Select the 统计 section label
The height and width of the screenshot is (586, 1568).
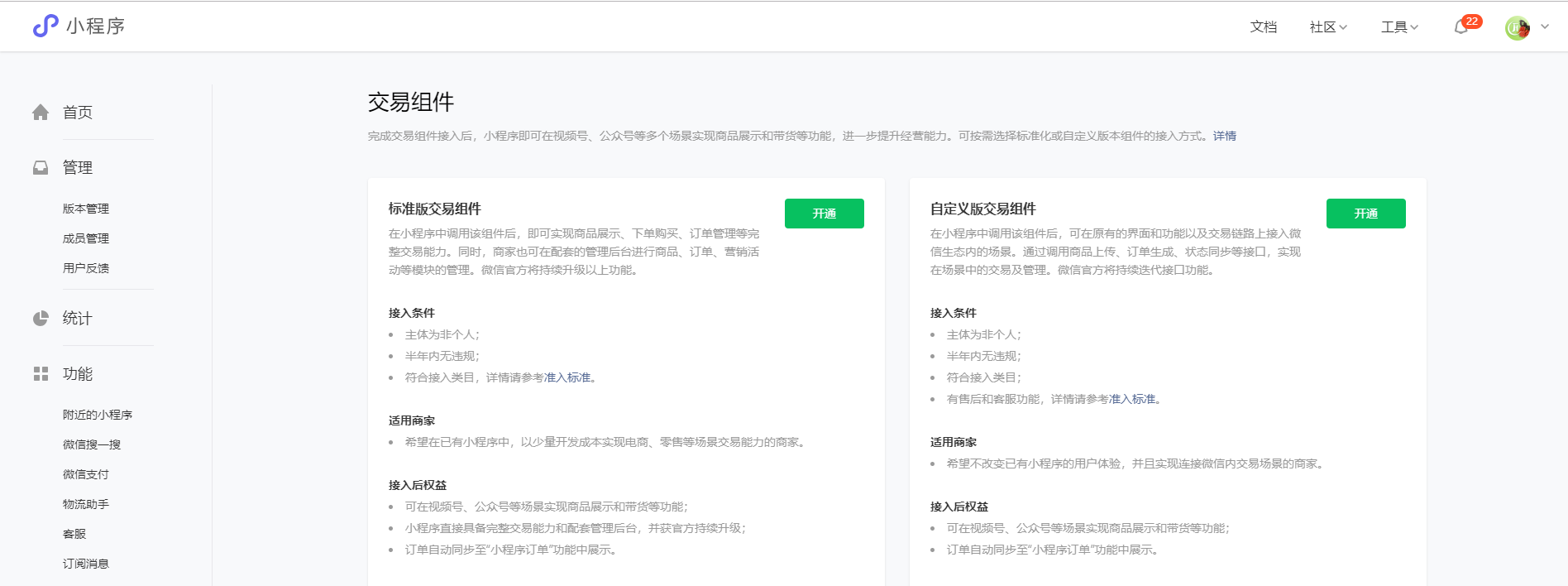tap(78, 319)
